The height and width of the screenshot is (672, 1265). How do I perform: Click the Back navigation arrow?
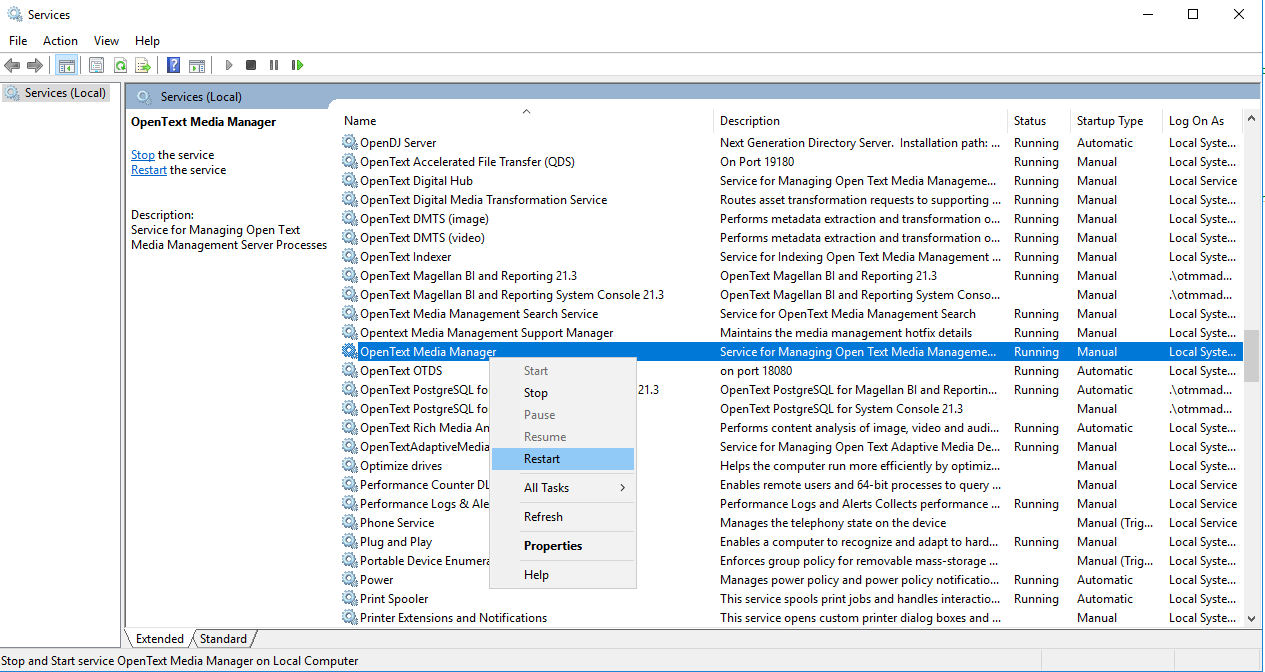[12, 65]
